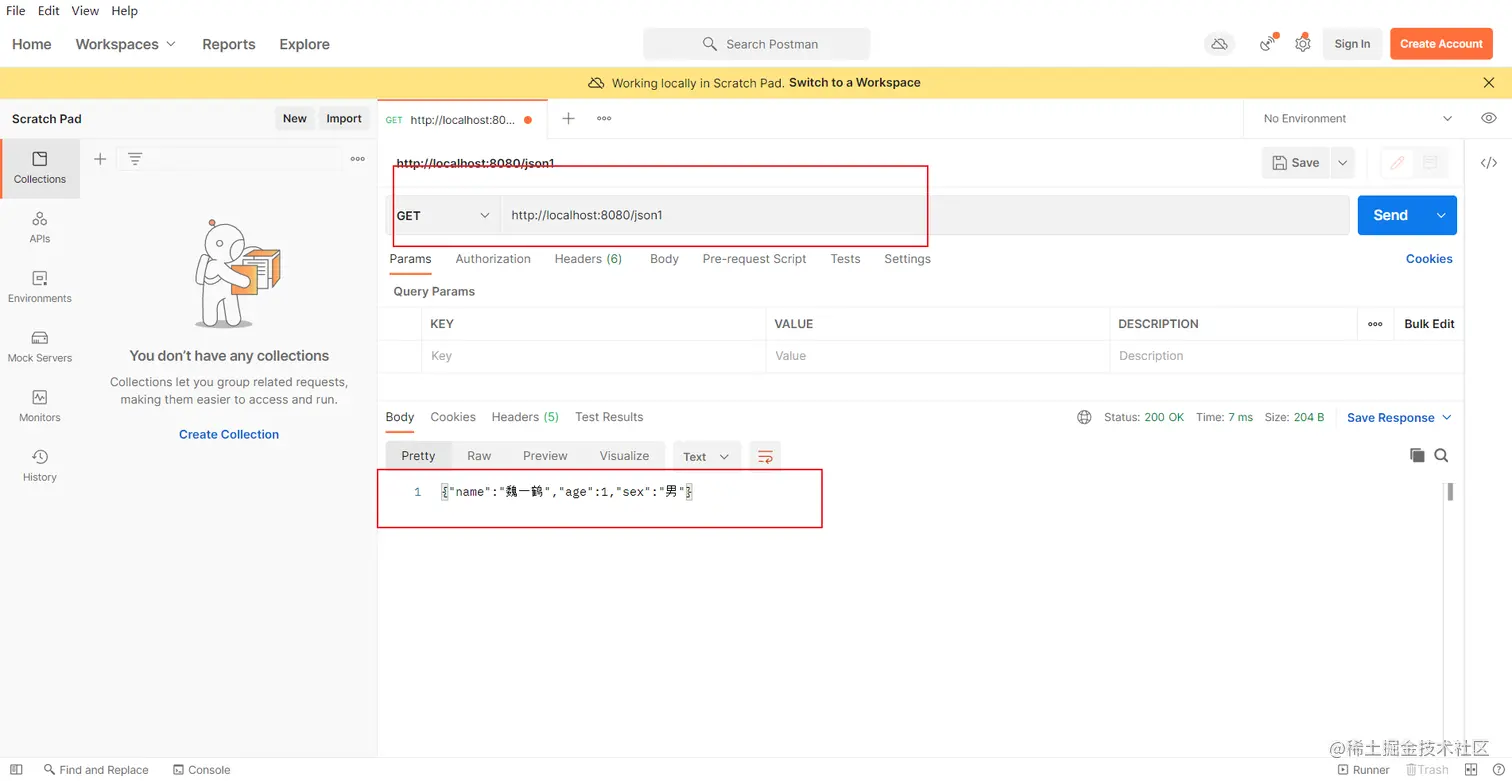Switch to the Tests tab
Viewport: 1512px width, 781px height.
tap(845, 258)
